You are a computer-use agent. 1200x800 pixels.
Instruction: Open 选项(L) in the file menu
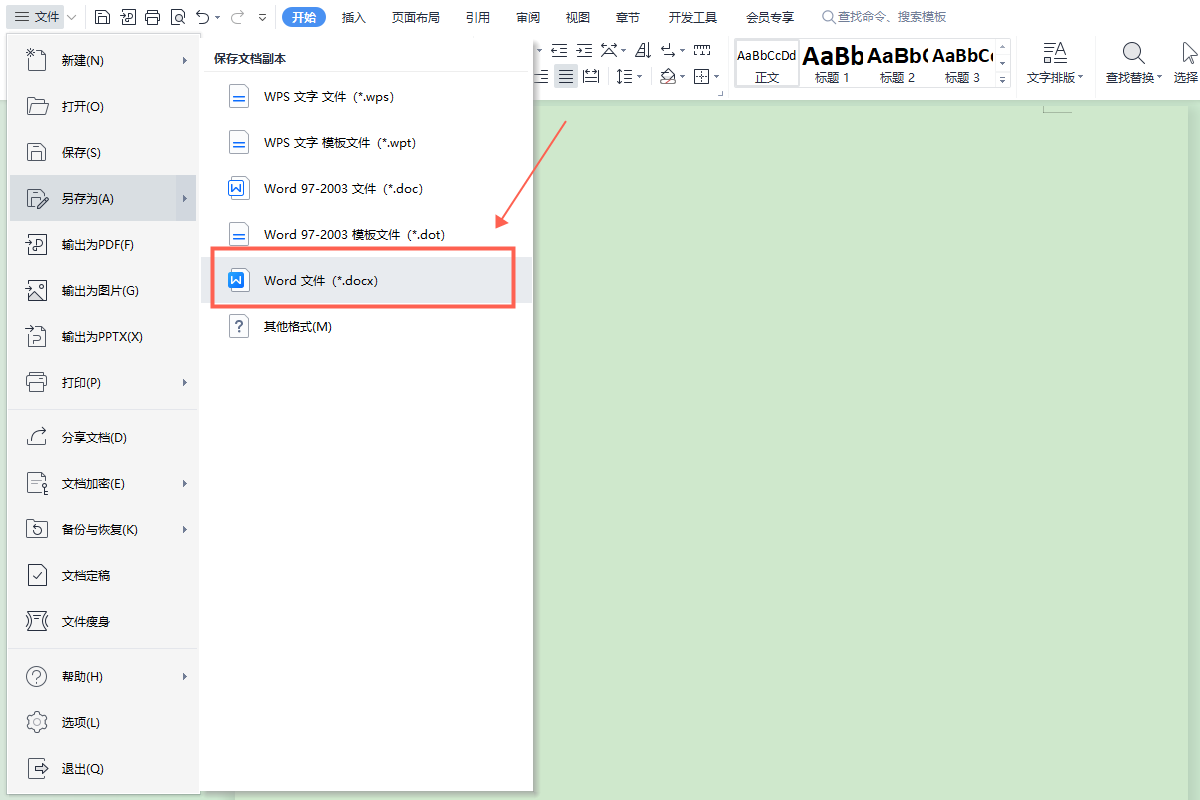pos(103,722)
